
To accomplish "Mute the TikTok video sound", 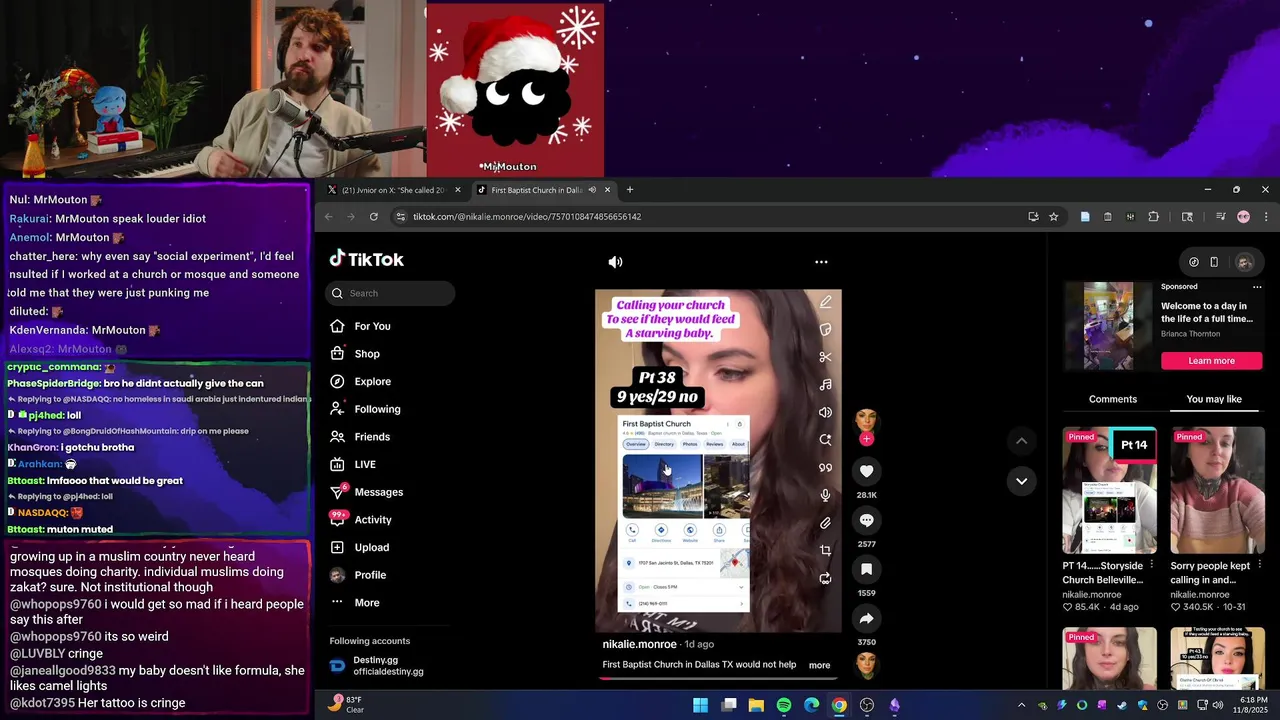I will click(x=615, y=262).
